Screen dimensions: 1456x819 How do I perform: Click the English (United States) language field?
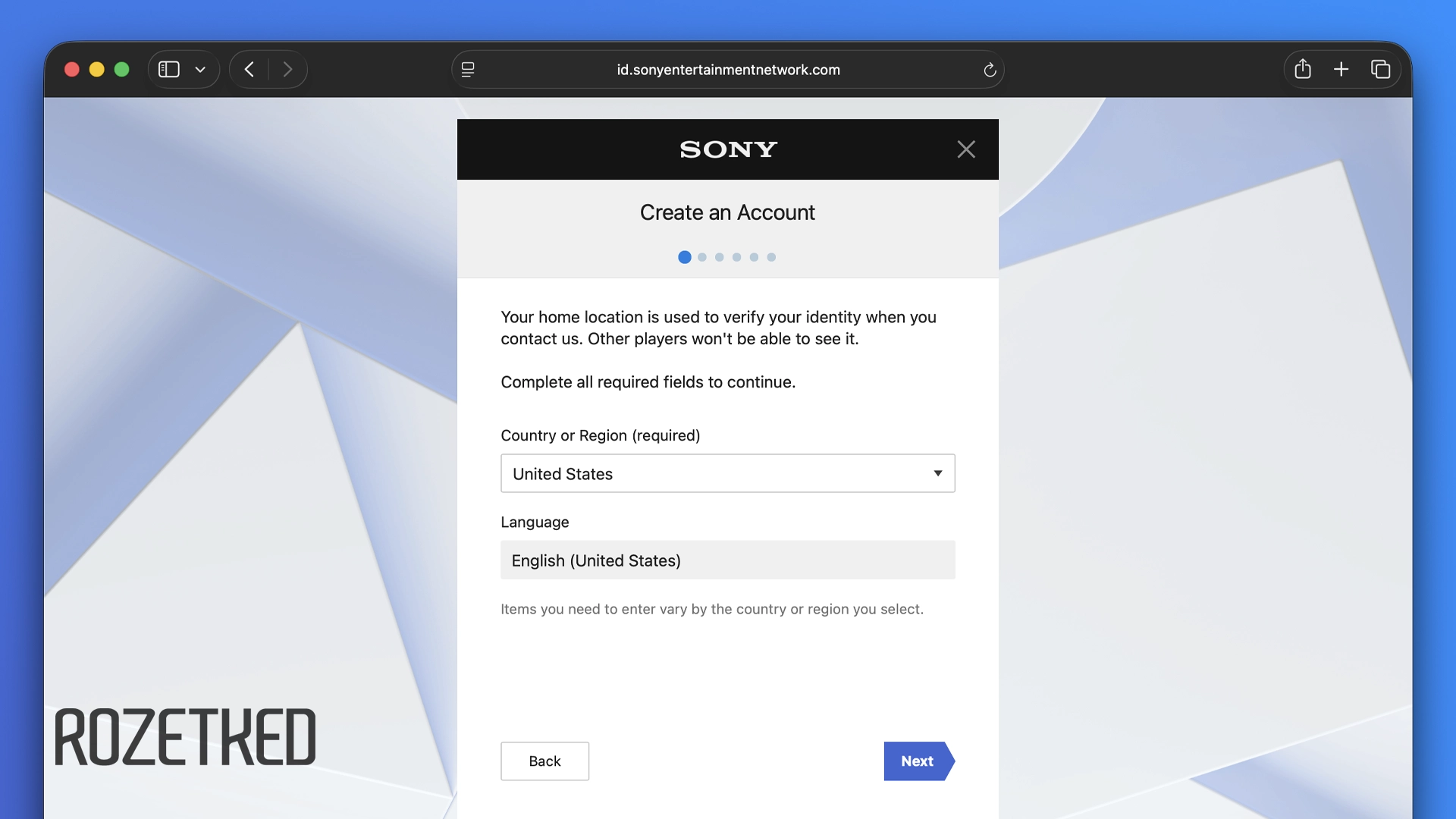(x=727, y=560)
